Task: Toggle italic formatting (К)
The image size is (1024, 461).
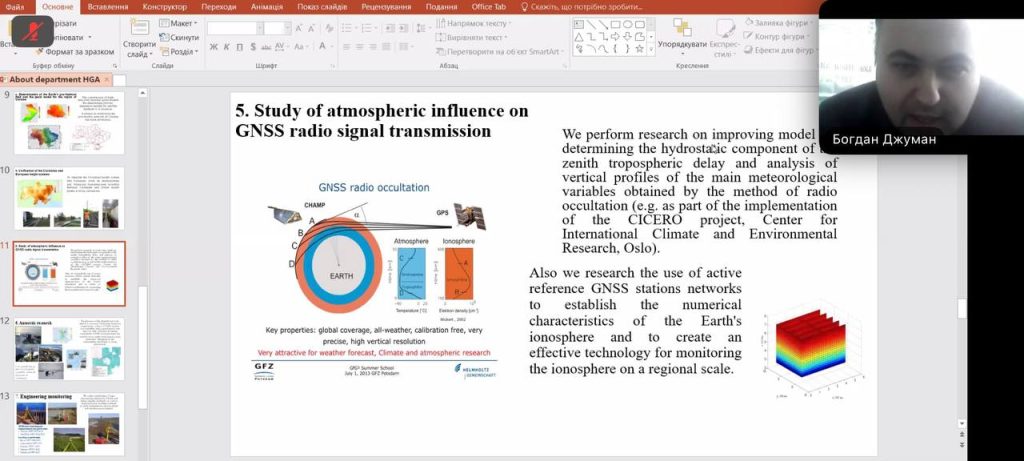Action: (x=226, y=47)
